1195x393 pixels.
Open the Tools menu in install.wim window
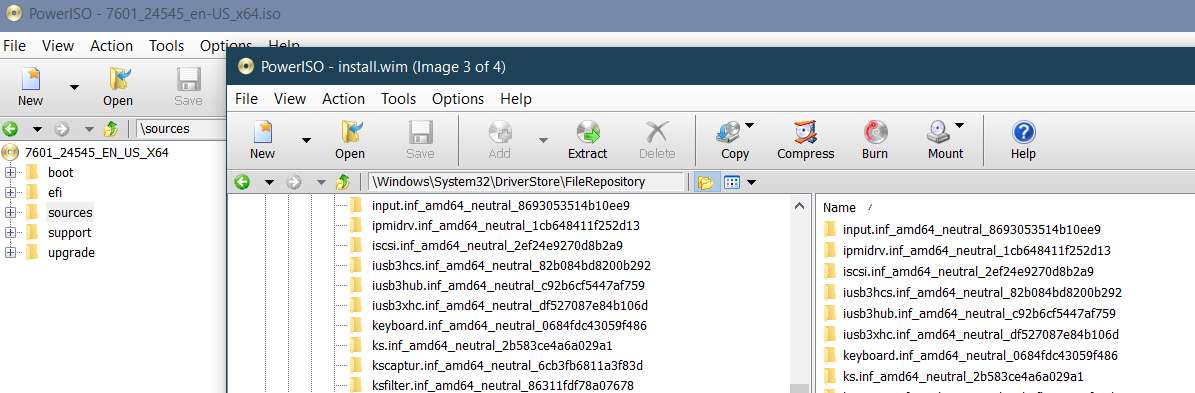pyautogui.click(x=399, y=98)
